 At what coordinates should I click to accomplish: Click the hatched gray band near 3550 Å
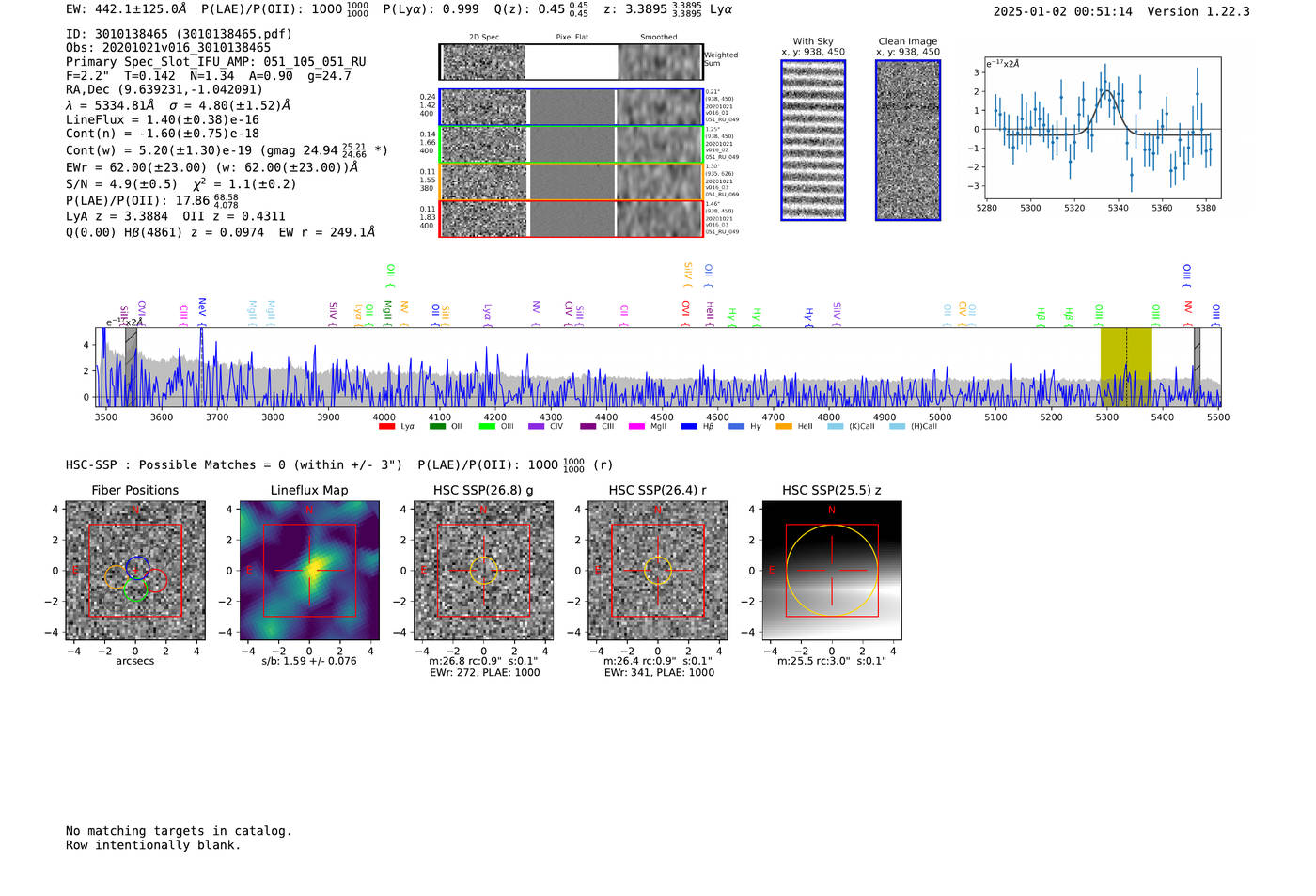131,367
